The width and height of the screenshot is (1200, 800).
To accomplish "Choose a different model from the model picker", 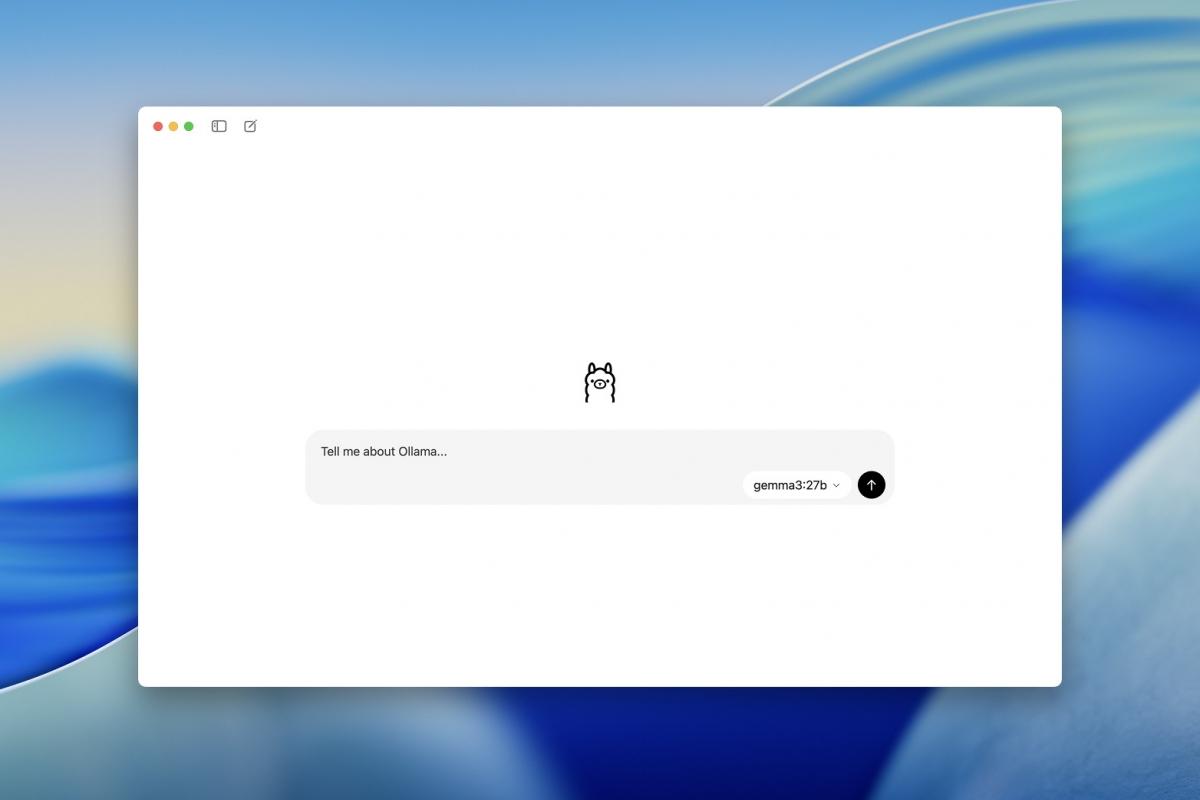I will point(795,484).
